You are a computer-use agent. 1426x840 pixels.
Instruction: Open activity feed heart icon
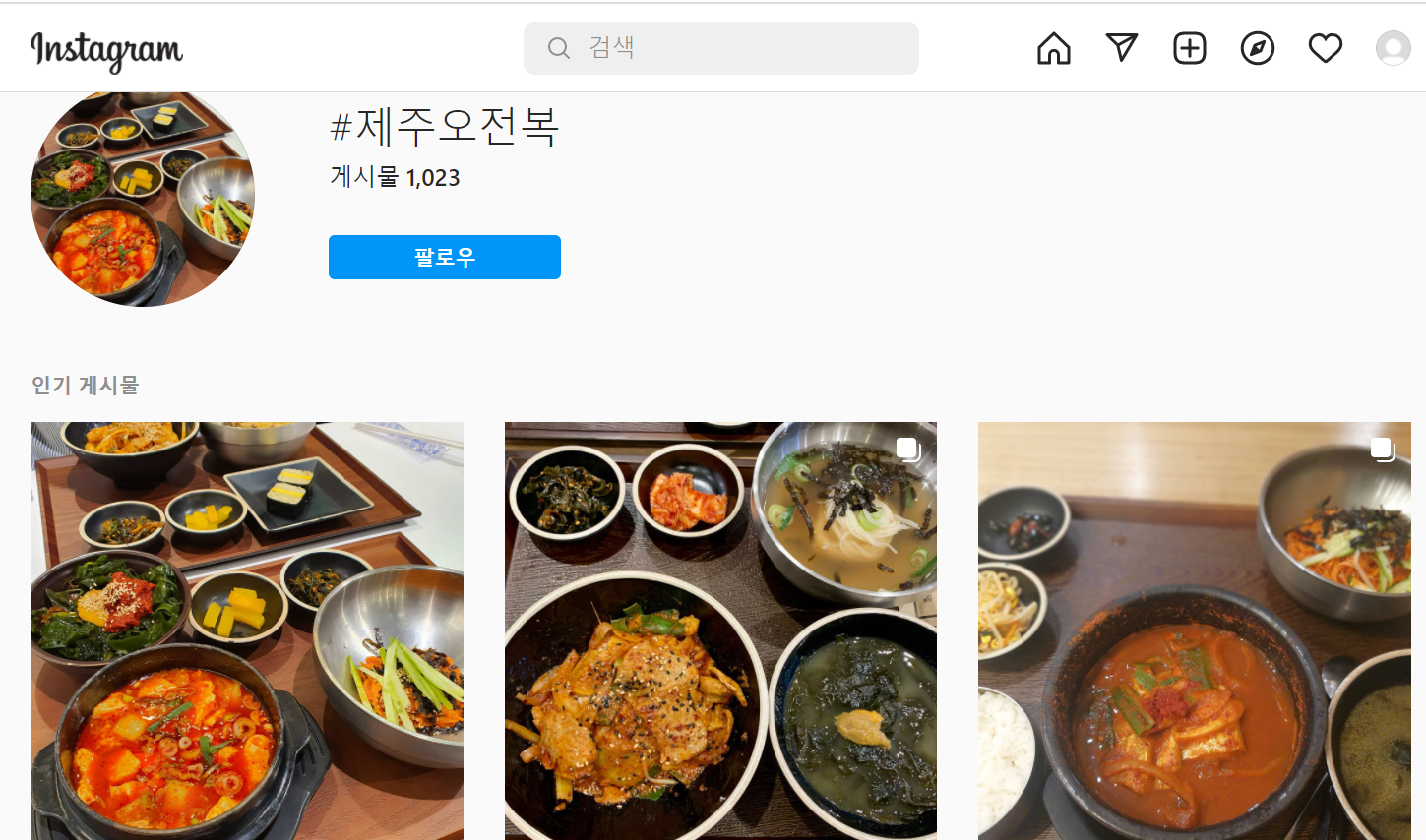click(x=1326, y=48)
